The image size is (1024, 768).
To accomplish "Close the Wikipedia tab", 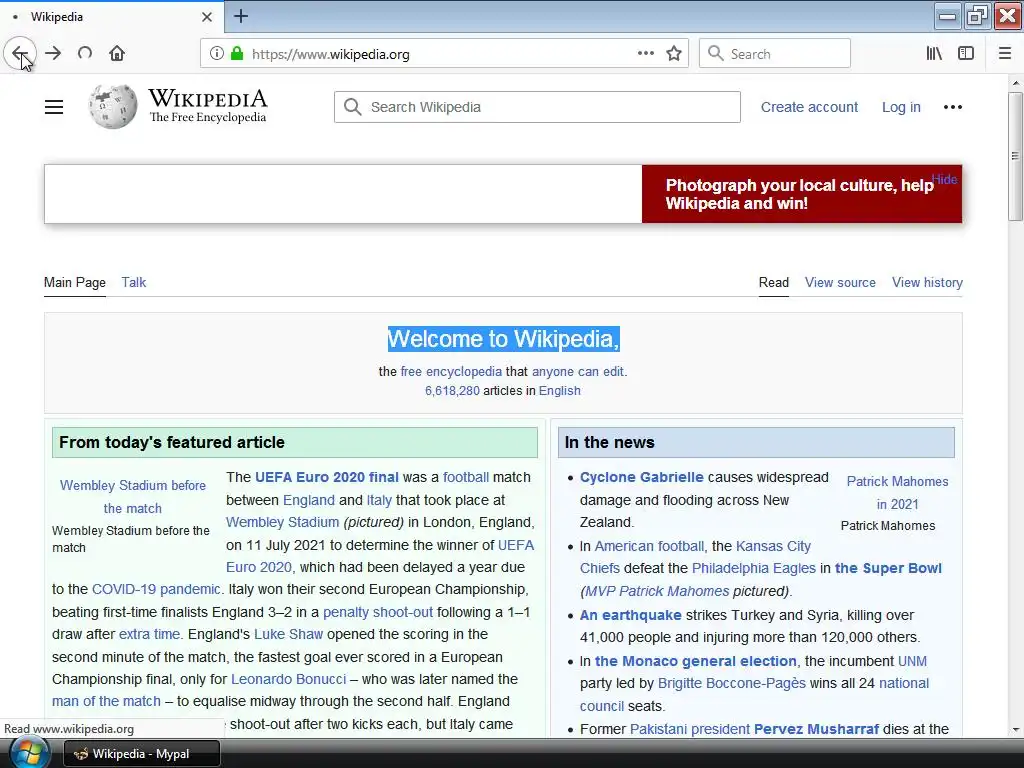I will pos(207,17).
